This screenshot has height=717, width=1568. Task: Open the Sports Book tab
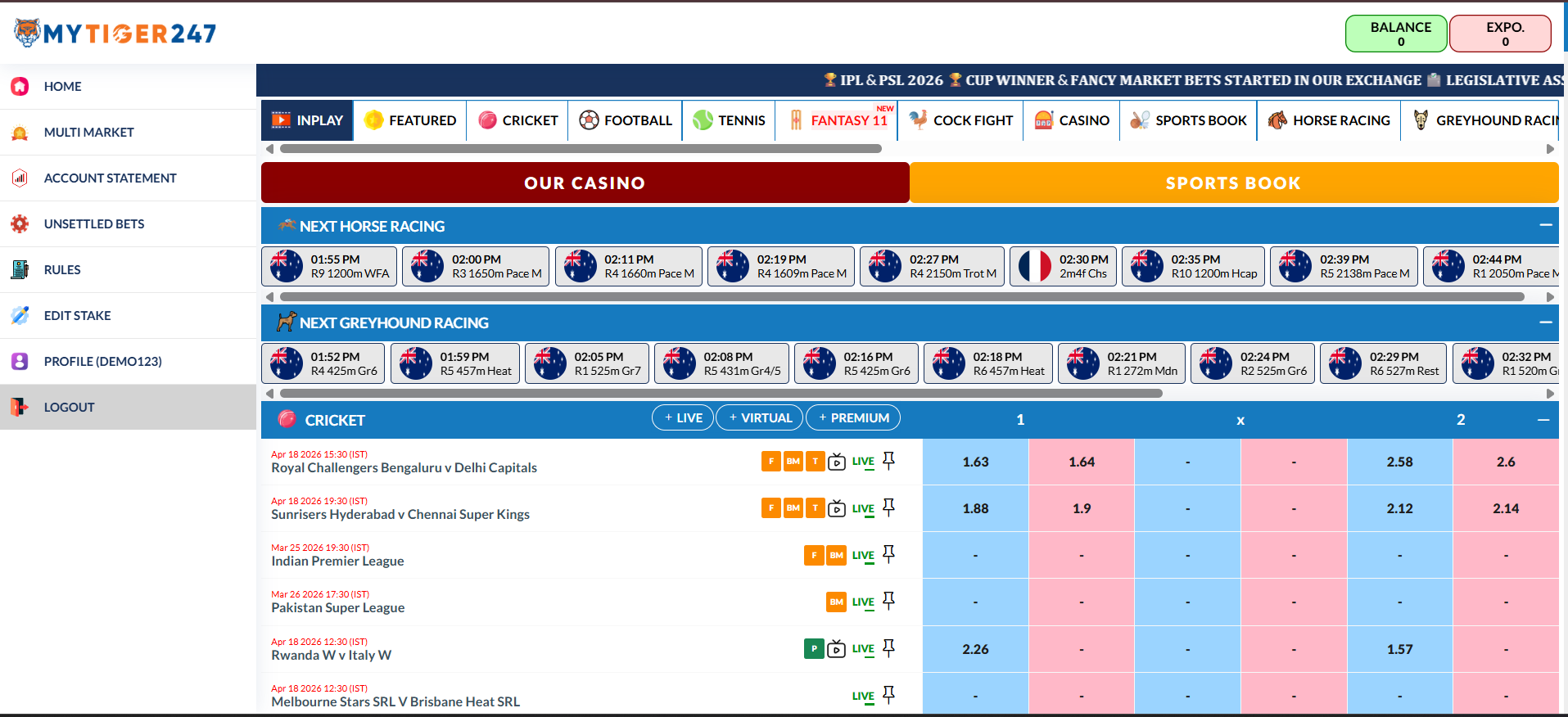click(1188, 120)
